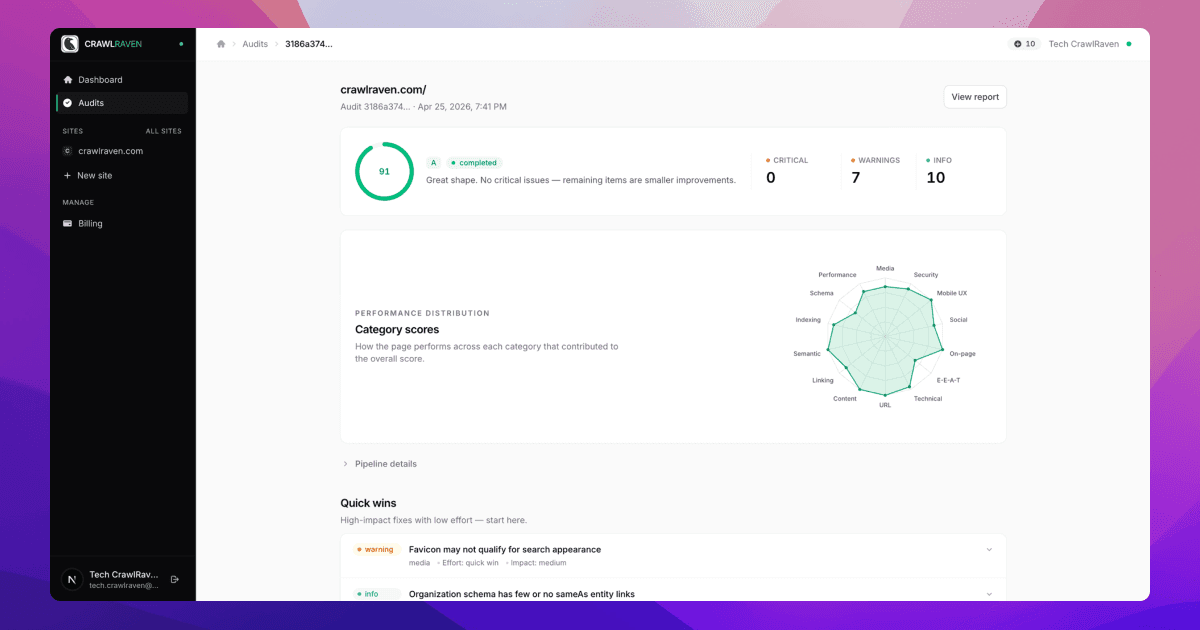Add a New site
This screenshot has height=630, width=1200.
pyautogui.click(x=122, y=175)
